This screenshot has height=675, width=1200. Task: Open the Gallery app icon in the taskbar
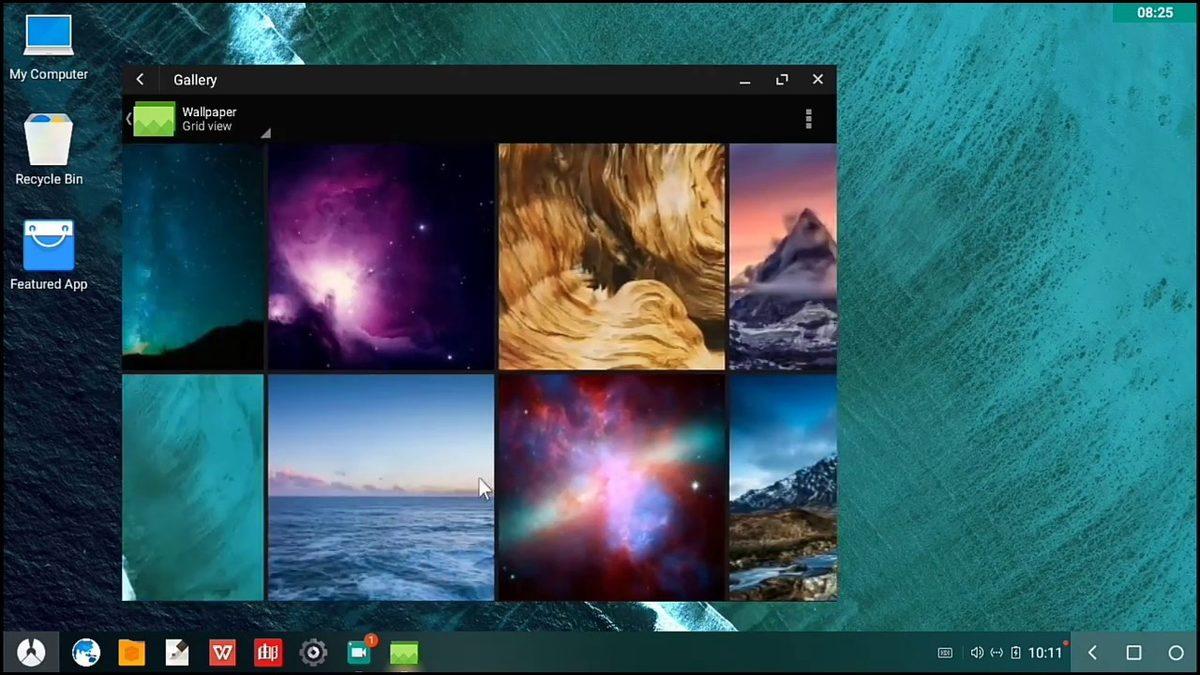(x=403, y=652)
